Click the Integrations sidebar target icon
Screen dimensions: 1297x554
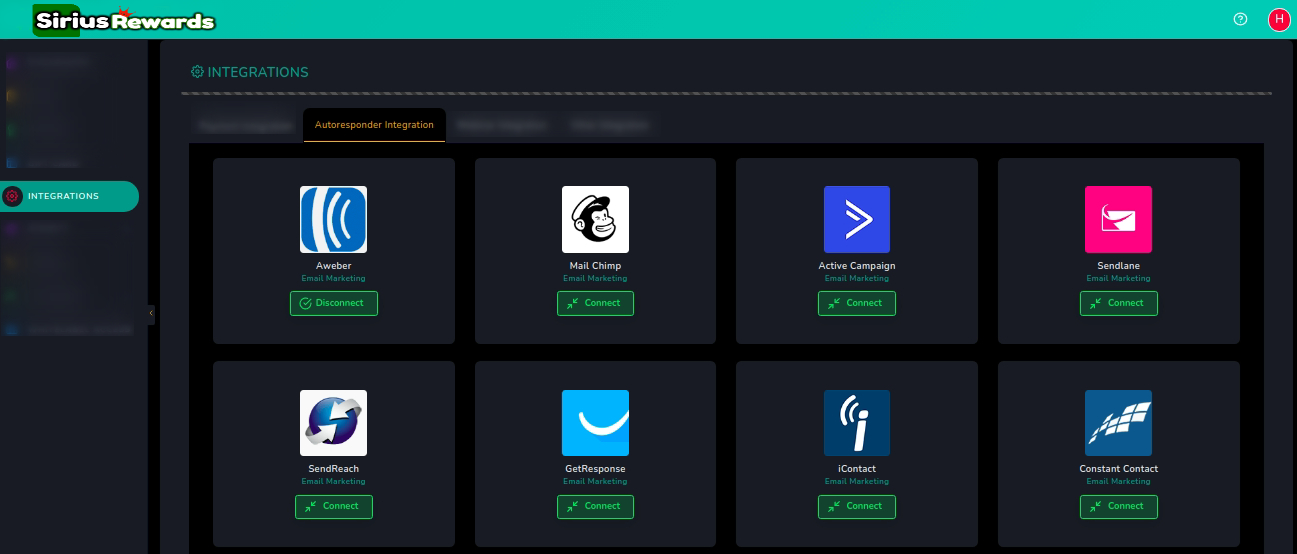click(x=12, y=196)
